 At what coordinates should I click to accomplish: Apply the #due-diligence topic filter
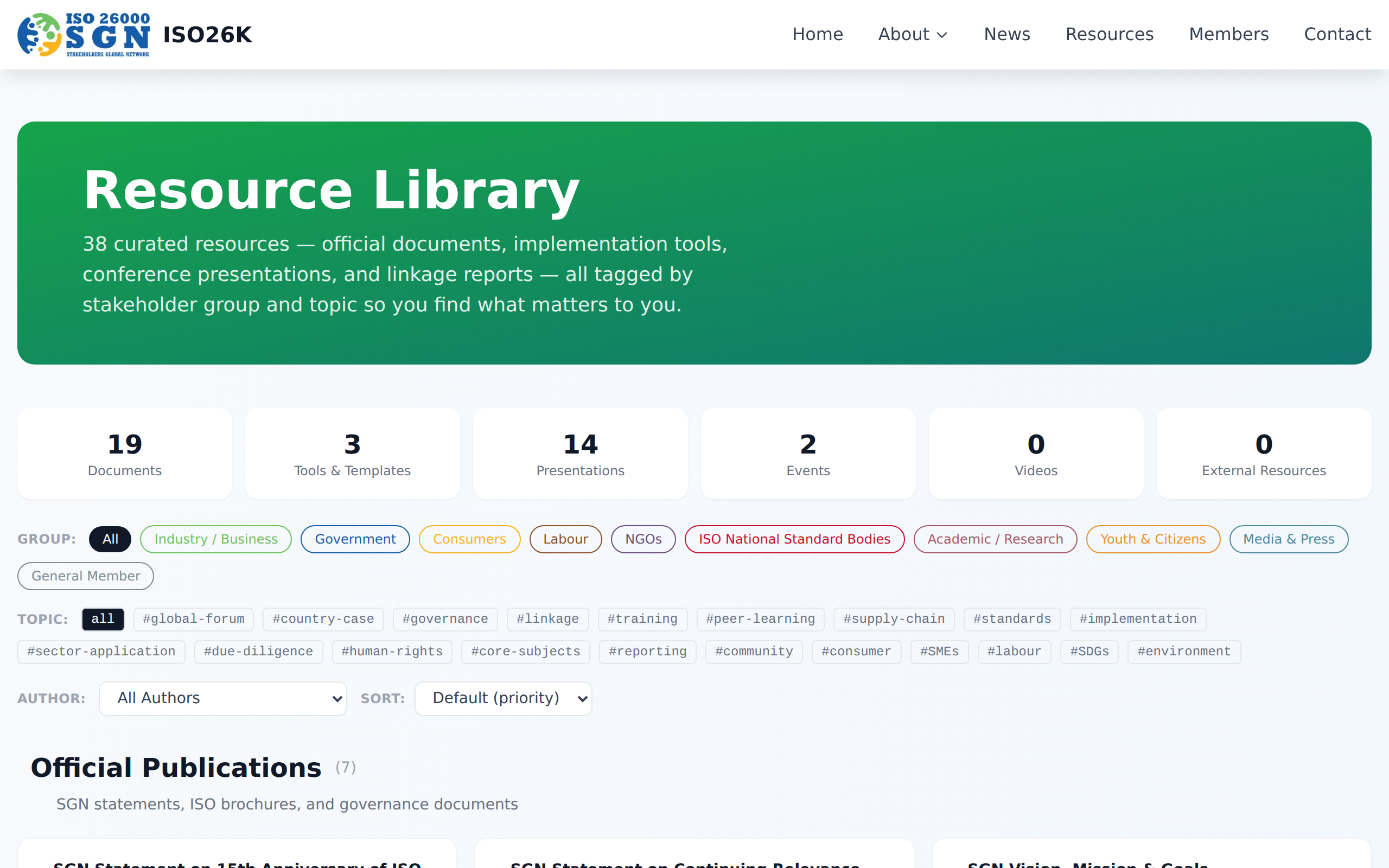tap(258, 651)
